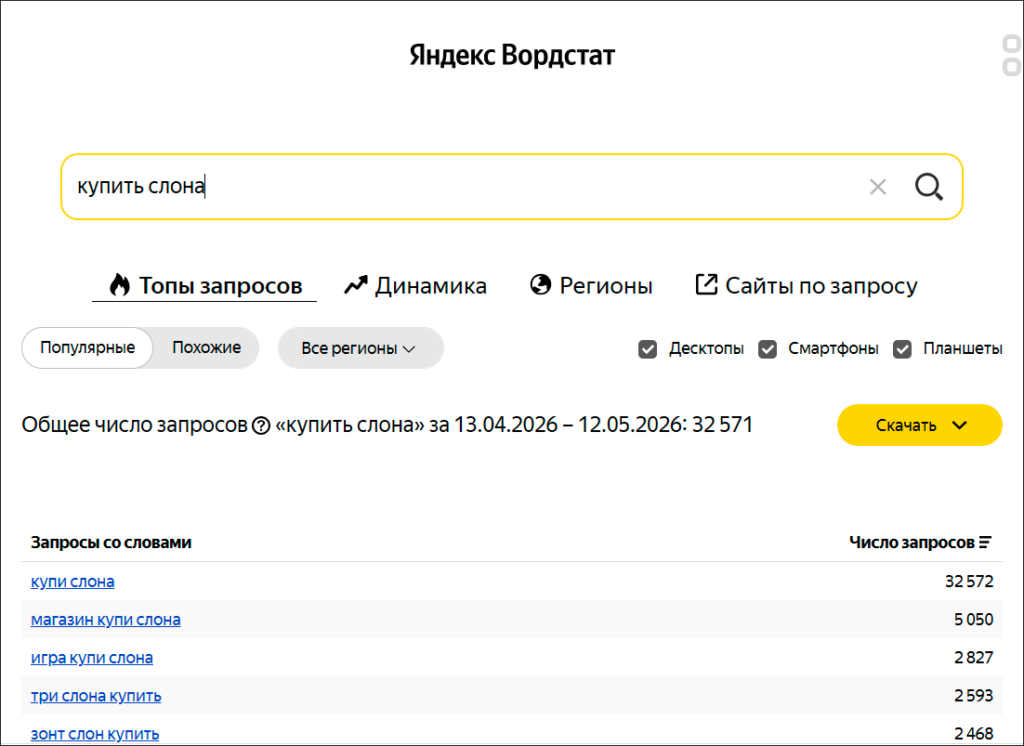Click the trend arrow icon of Динамика
Screen dimensions: 1024x746
point(356,285)
